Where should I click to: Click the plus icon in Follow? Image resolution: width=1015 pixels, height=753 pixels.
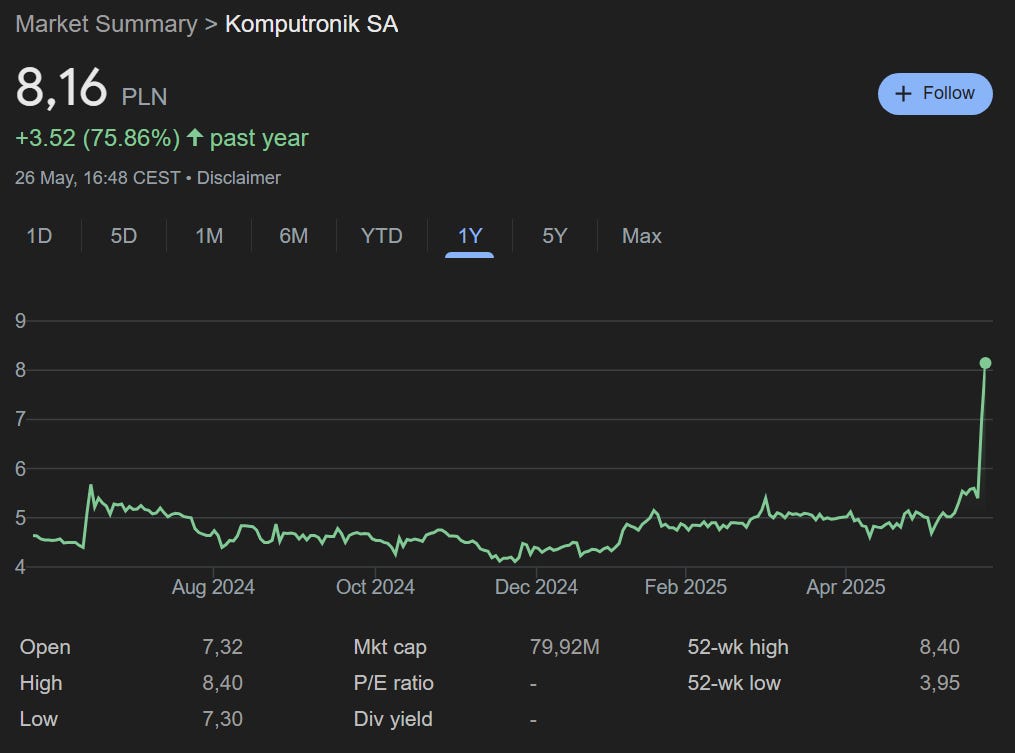click(x=903, y=94)
